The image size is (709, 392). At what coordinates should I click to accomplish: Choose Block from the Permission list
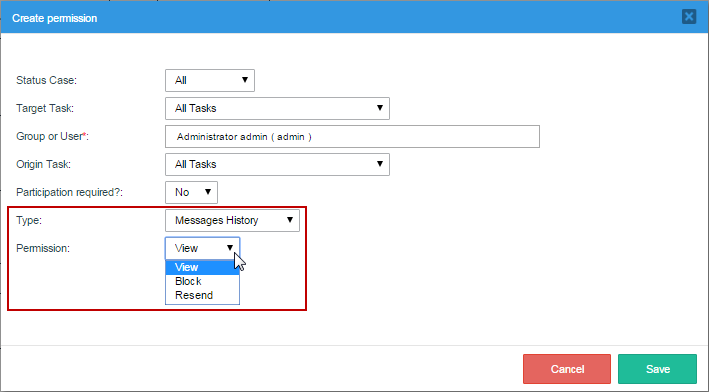(x=202, y=281)
